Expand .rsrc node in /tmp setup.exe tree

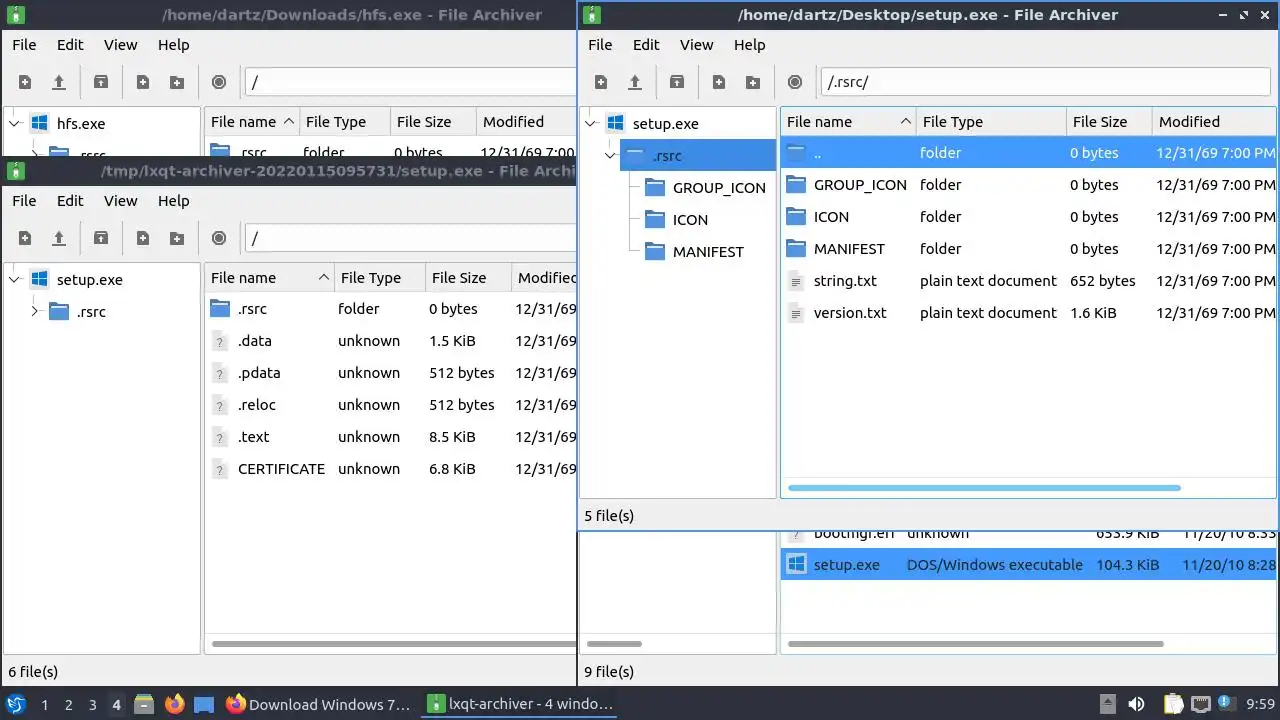point(35,312)
